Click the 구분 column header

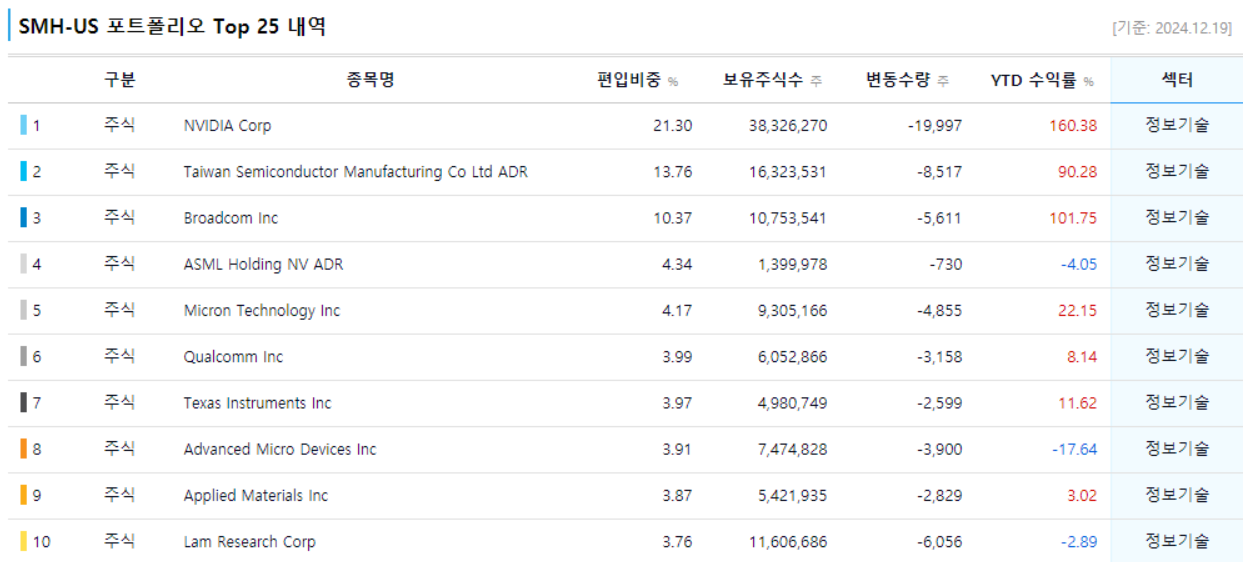click(x=119, y=81)
